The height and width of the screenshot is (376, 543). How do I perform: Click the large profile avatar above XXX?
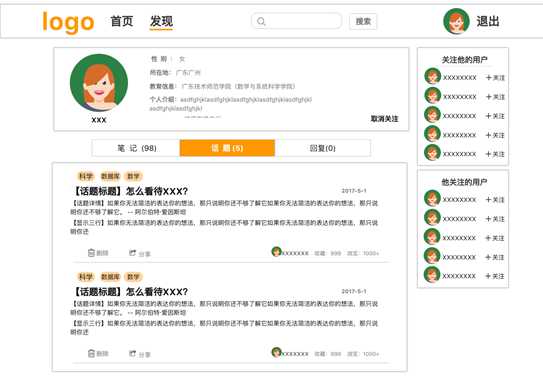[99, 83]
